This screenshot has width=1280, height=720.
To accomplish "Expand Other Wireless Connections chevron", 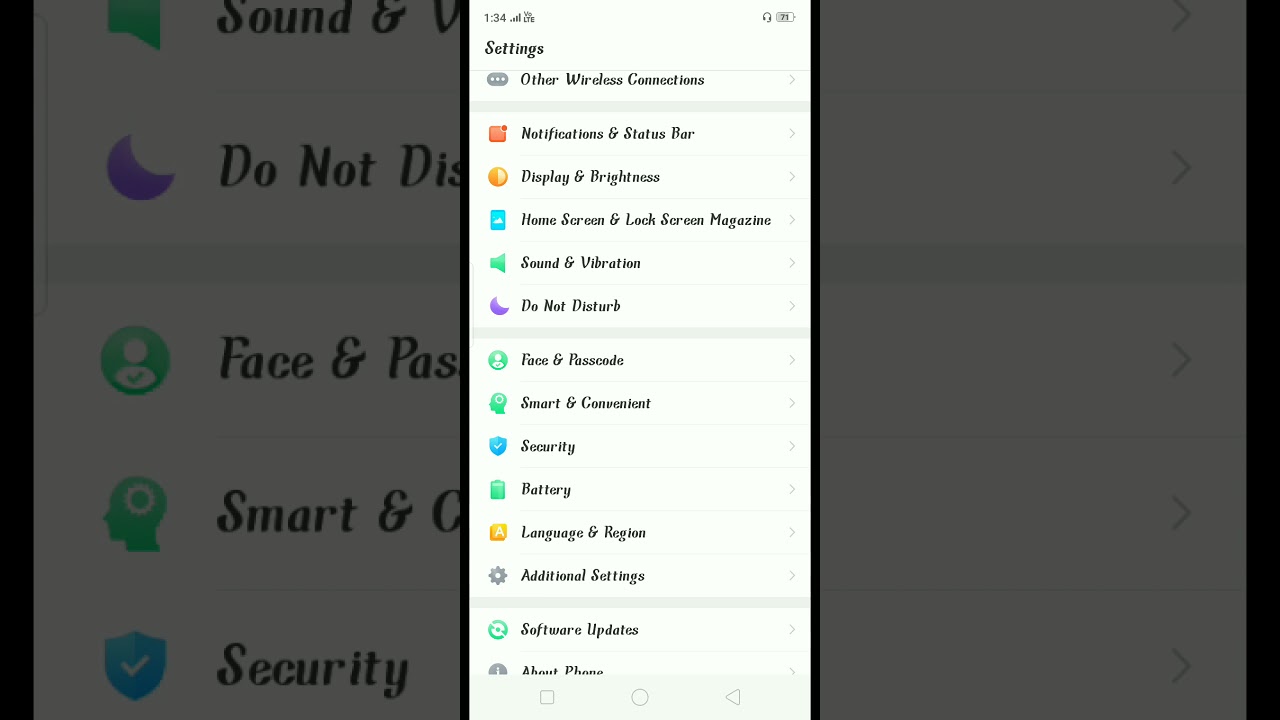I will (791, 80).
